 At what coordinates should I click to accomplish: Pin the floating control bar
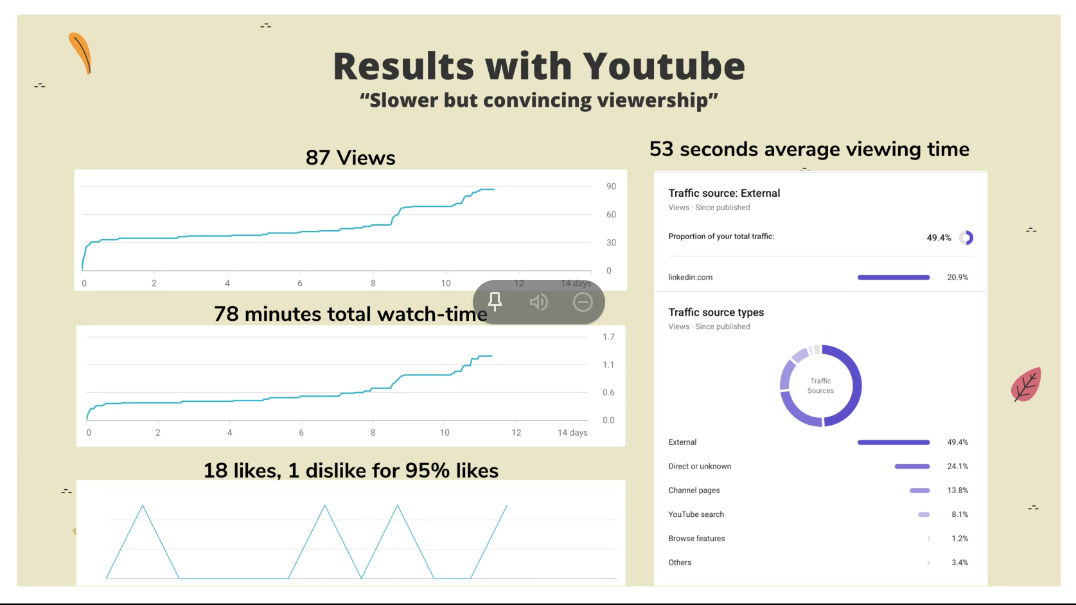pos(495,301)
